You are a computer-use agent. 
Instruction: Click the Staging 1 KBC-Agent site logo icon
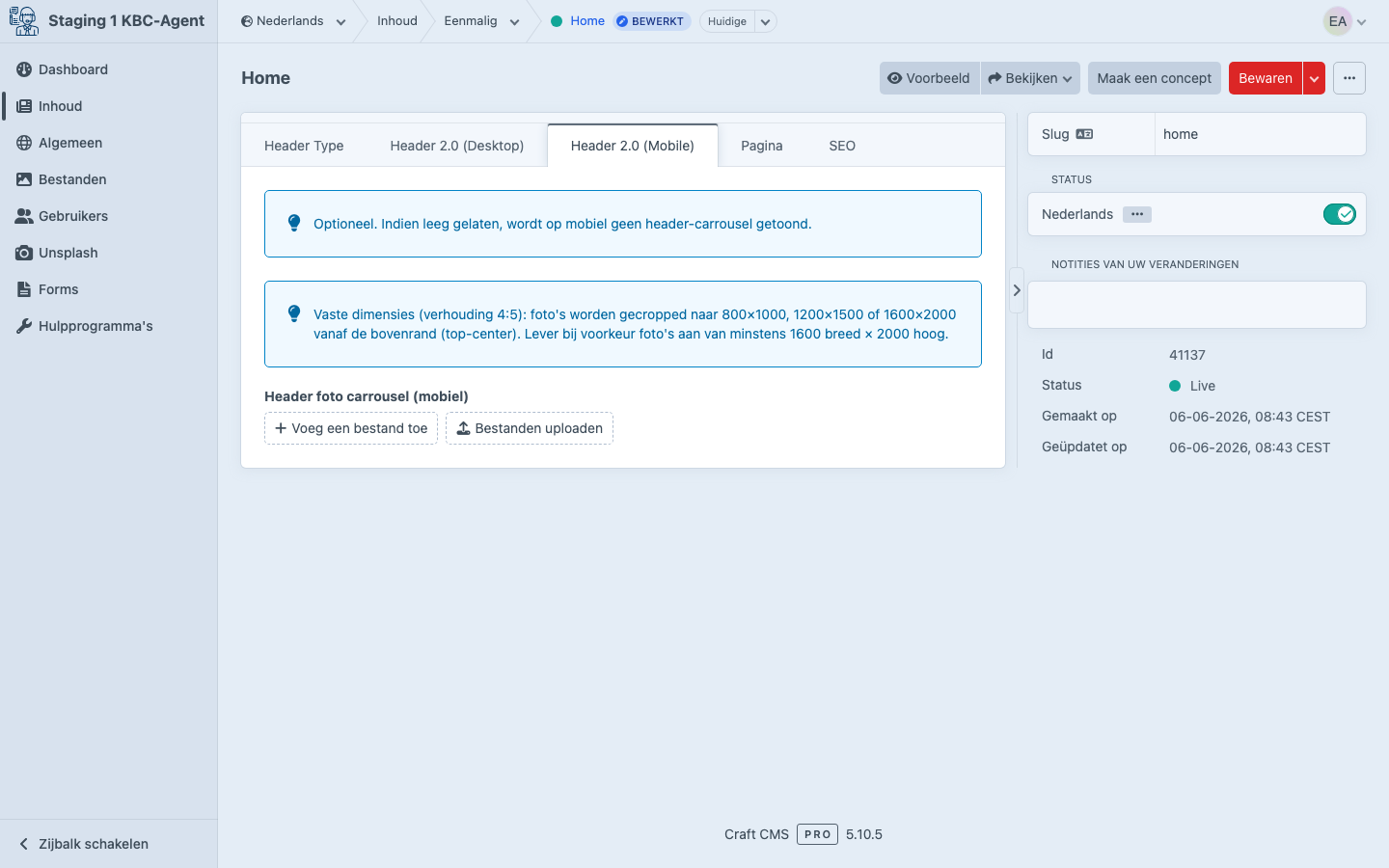(23, 21)
